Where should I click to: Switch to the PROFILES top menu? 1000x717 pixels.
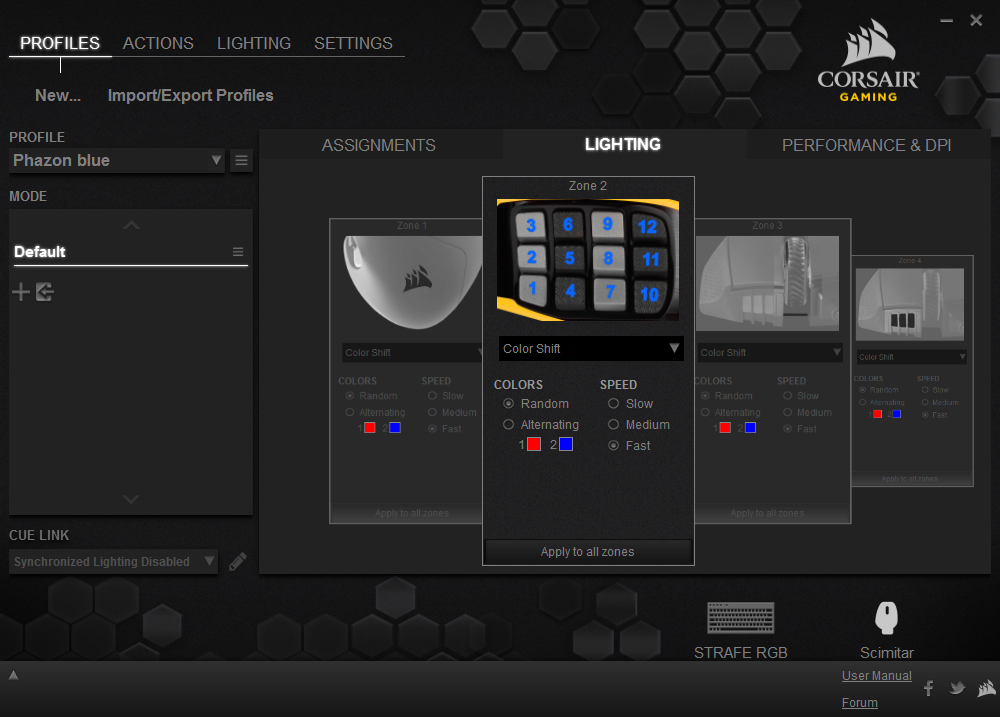(x=60, y=43)
